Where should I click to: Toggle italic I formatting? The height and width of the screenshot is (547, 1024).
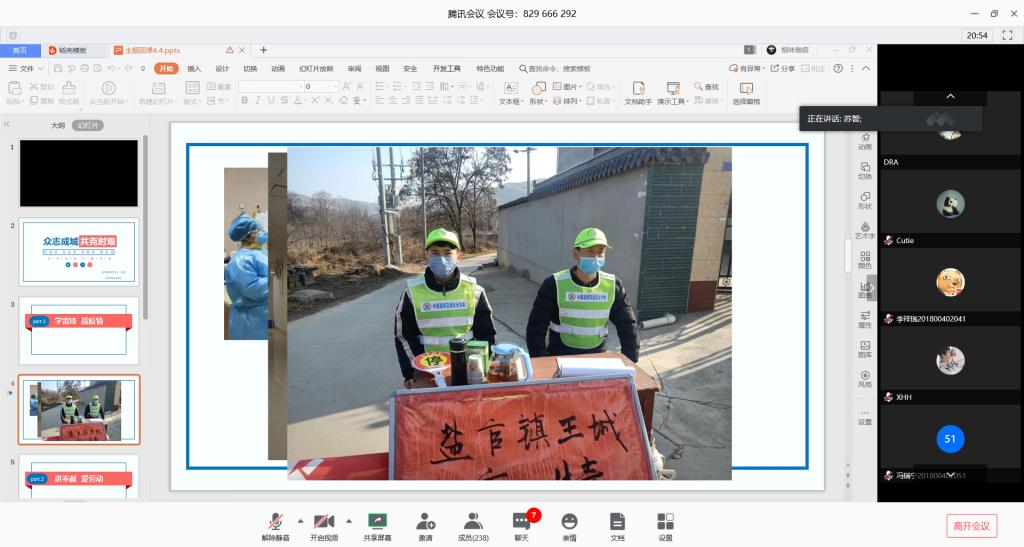258,101
